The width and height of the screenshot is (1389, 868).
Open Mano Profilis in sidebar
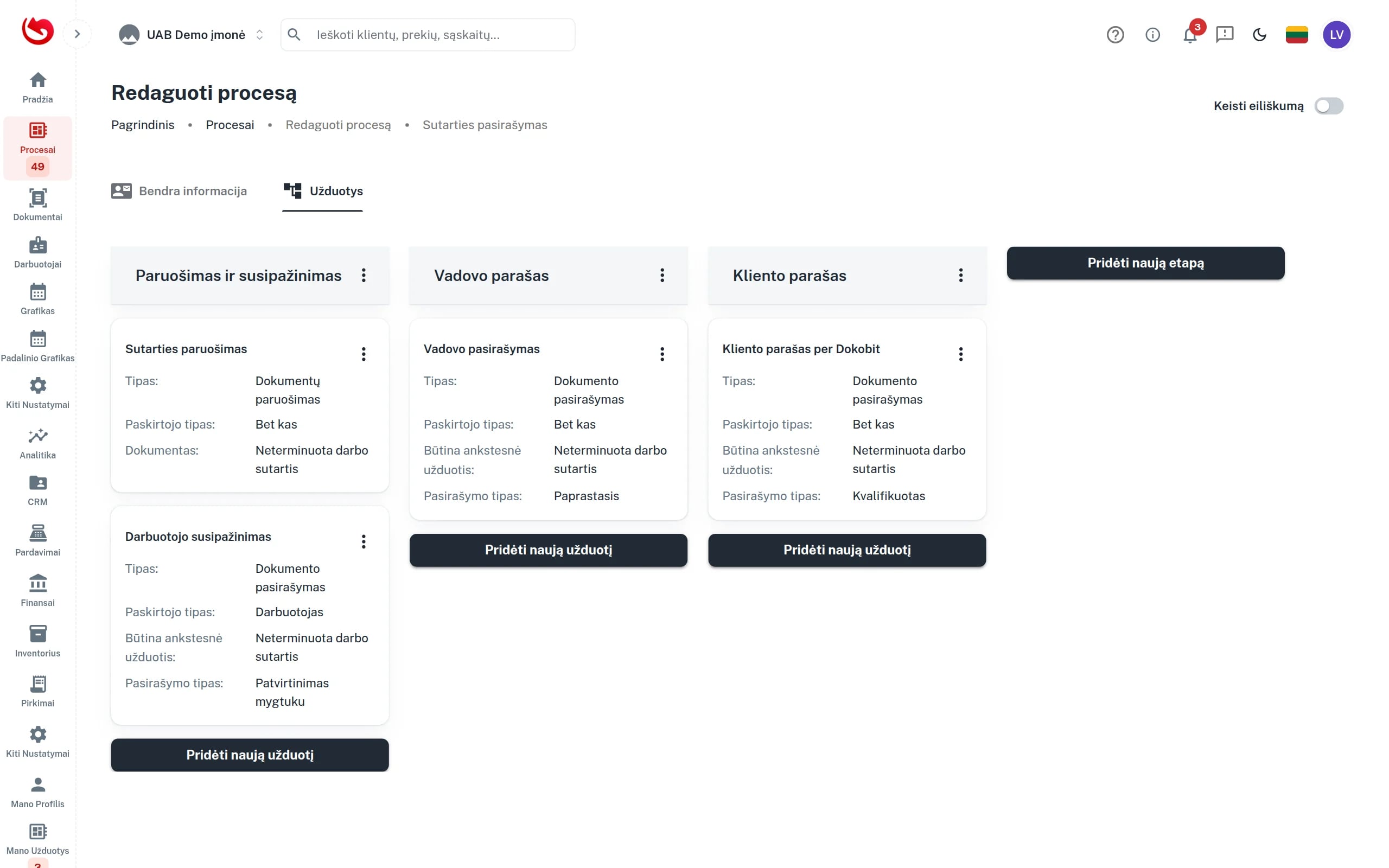coord(37,792)
